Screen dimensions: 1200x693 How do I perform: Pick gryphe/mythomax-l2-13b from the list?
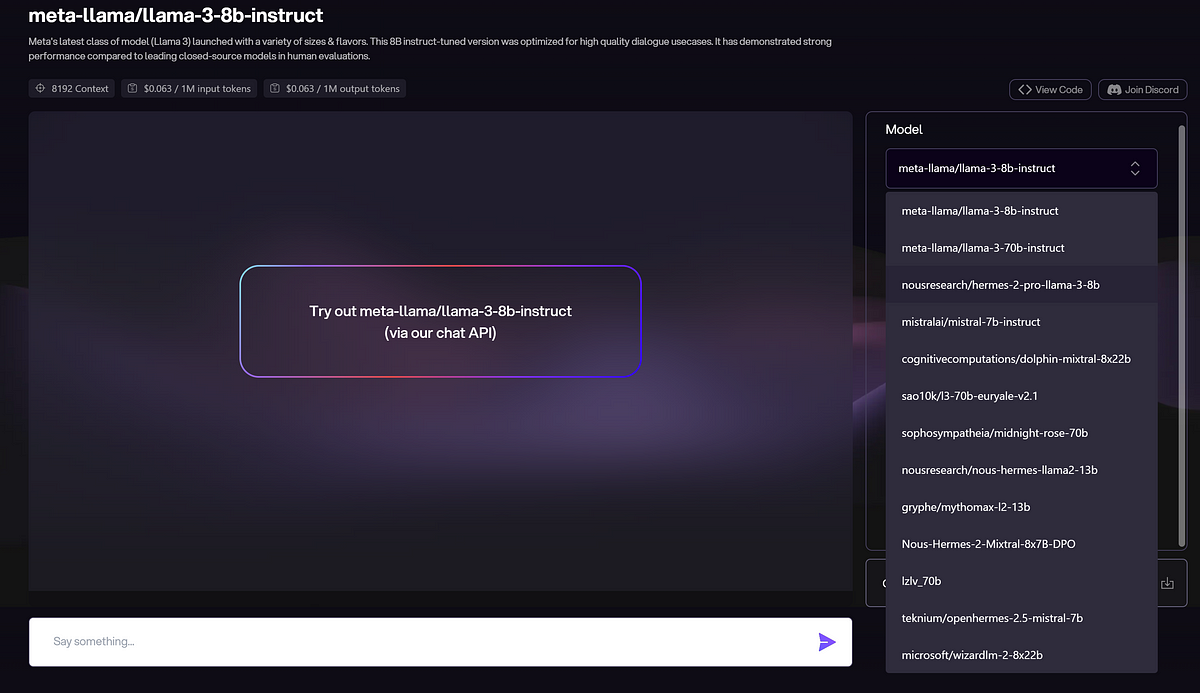pos(966,507)
